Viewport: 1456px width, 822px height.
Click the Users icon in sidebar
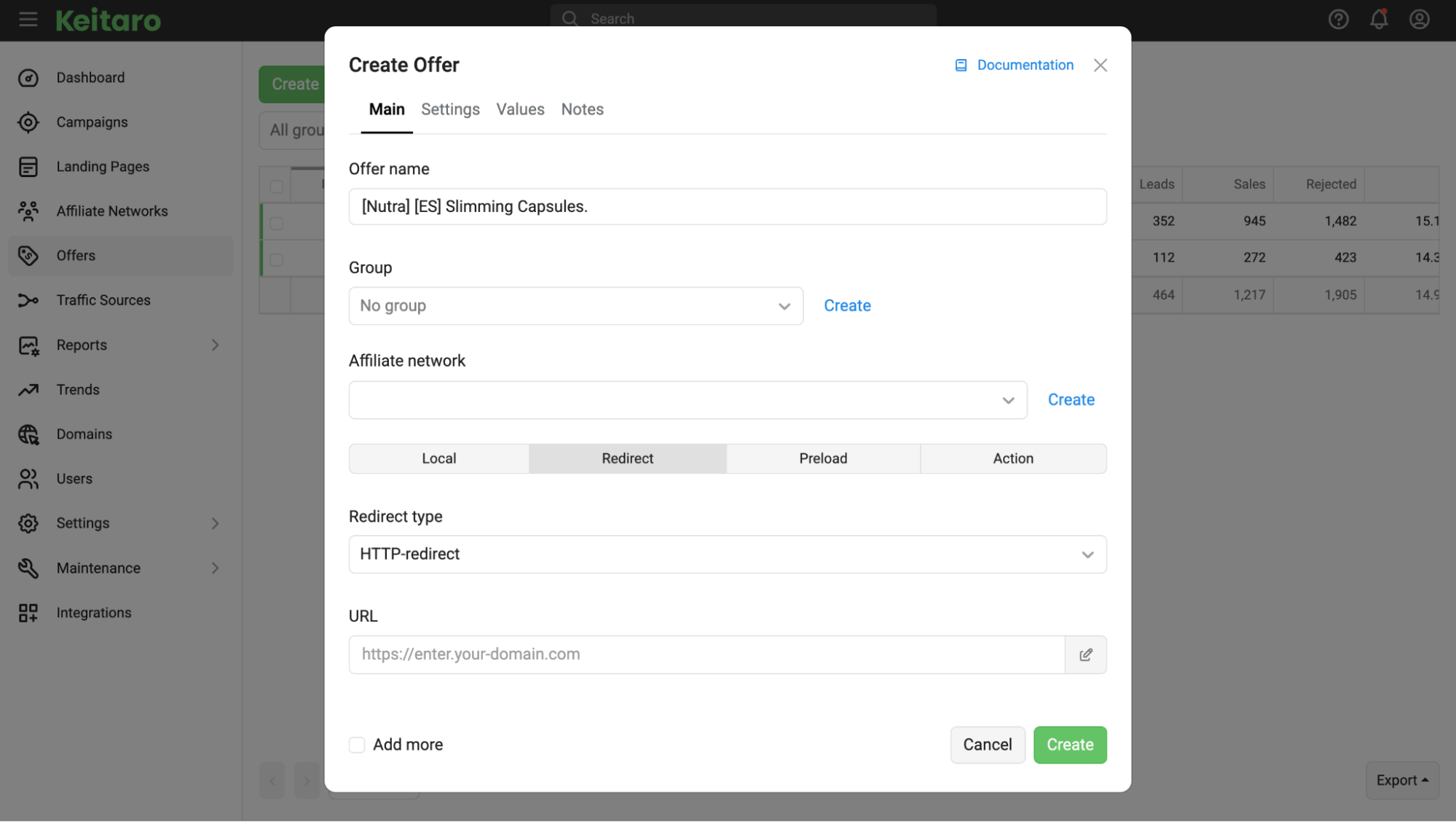coord(28,479)
